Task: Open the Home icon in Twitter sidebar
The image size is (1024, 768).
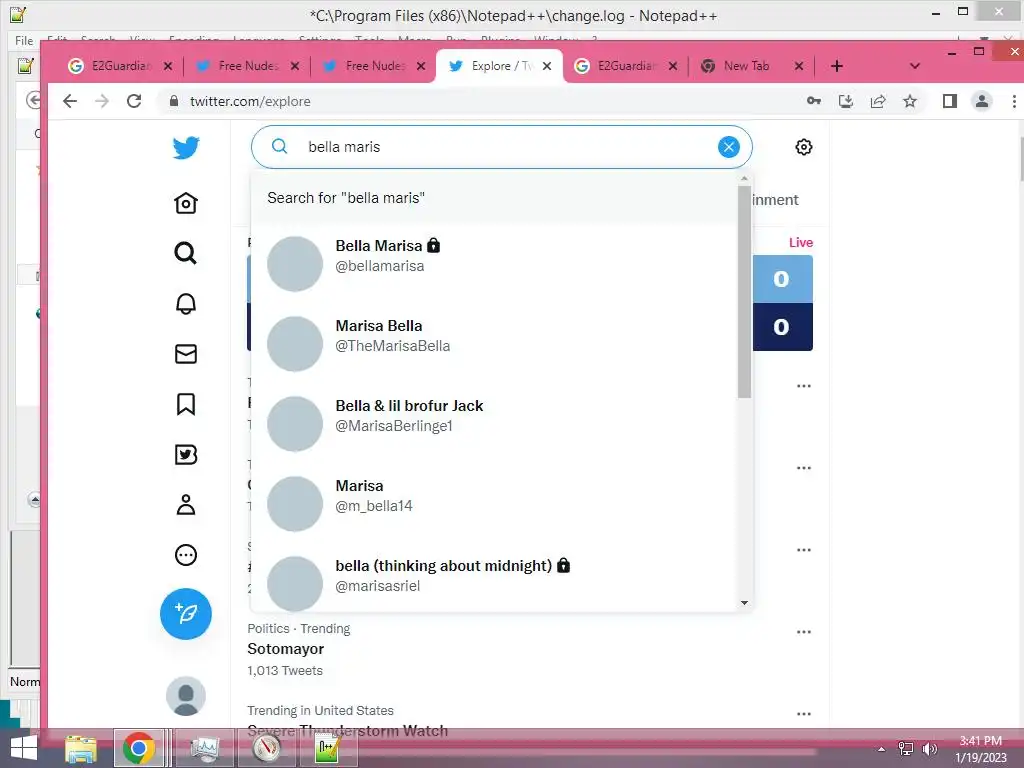Action: 186,203
